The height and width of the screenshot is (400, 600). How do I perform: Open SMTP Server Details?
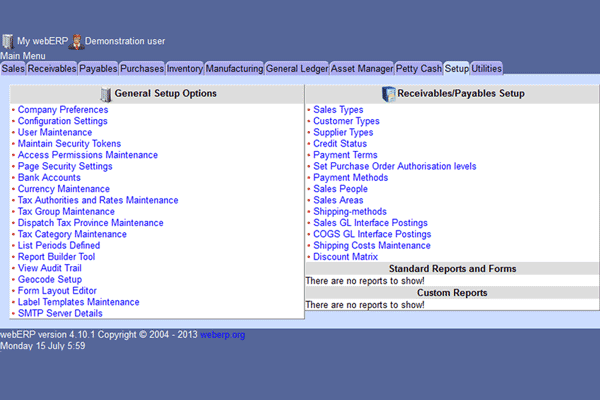pos(60,313)
